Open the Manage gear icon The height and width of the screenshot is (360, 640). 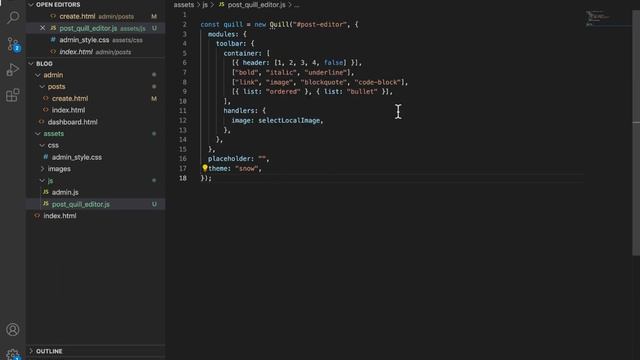13,354
